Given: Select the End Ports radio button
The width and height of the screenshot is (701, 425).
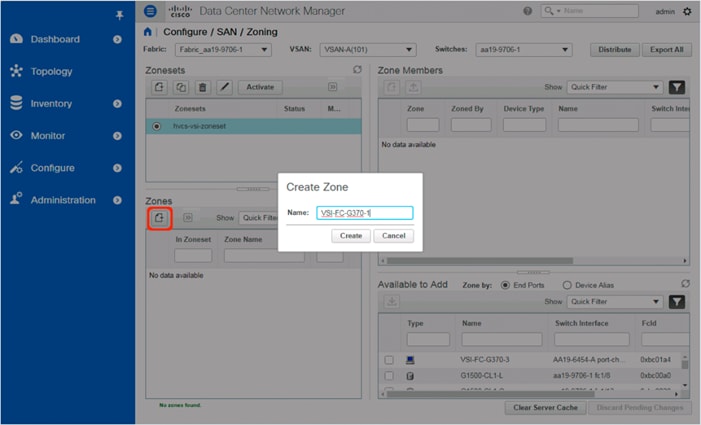Looking at the screenshot, I should tap(505, 285).
